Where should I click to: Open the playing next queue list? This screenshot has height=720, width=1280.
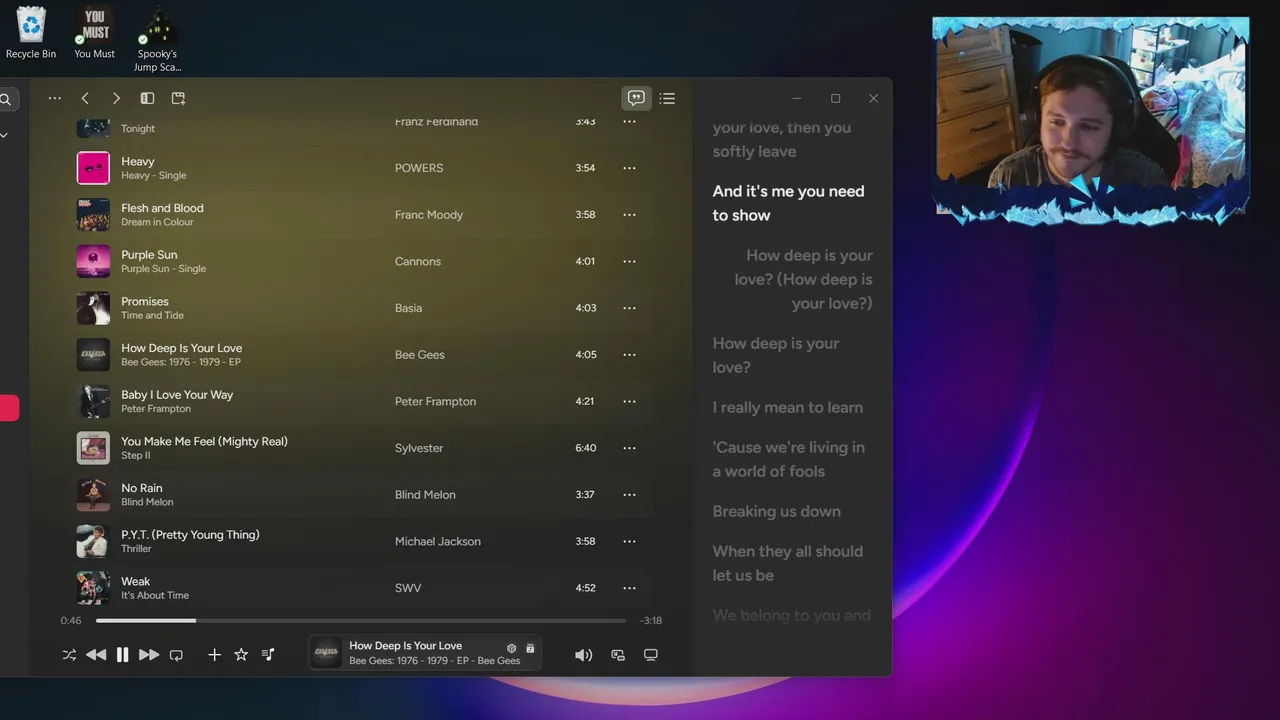pyautogui.click(x=667, y=98)
